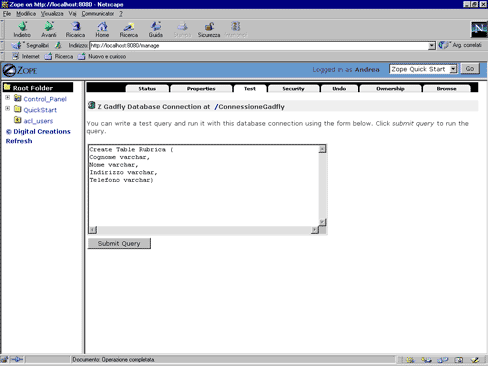The width and height of the screenshot is (488, 366).
Task: Click the Refresh link
Action: (x=19, y=141)
